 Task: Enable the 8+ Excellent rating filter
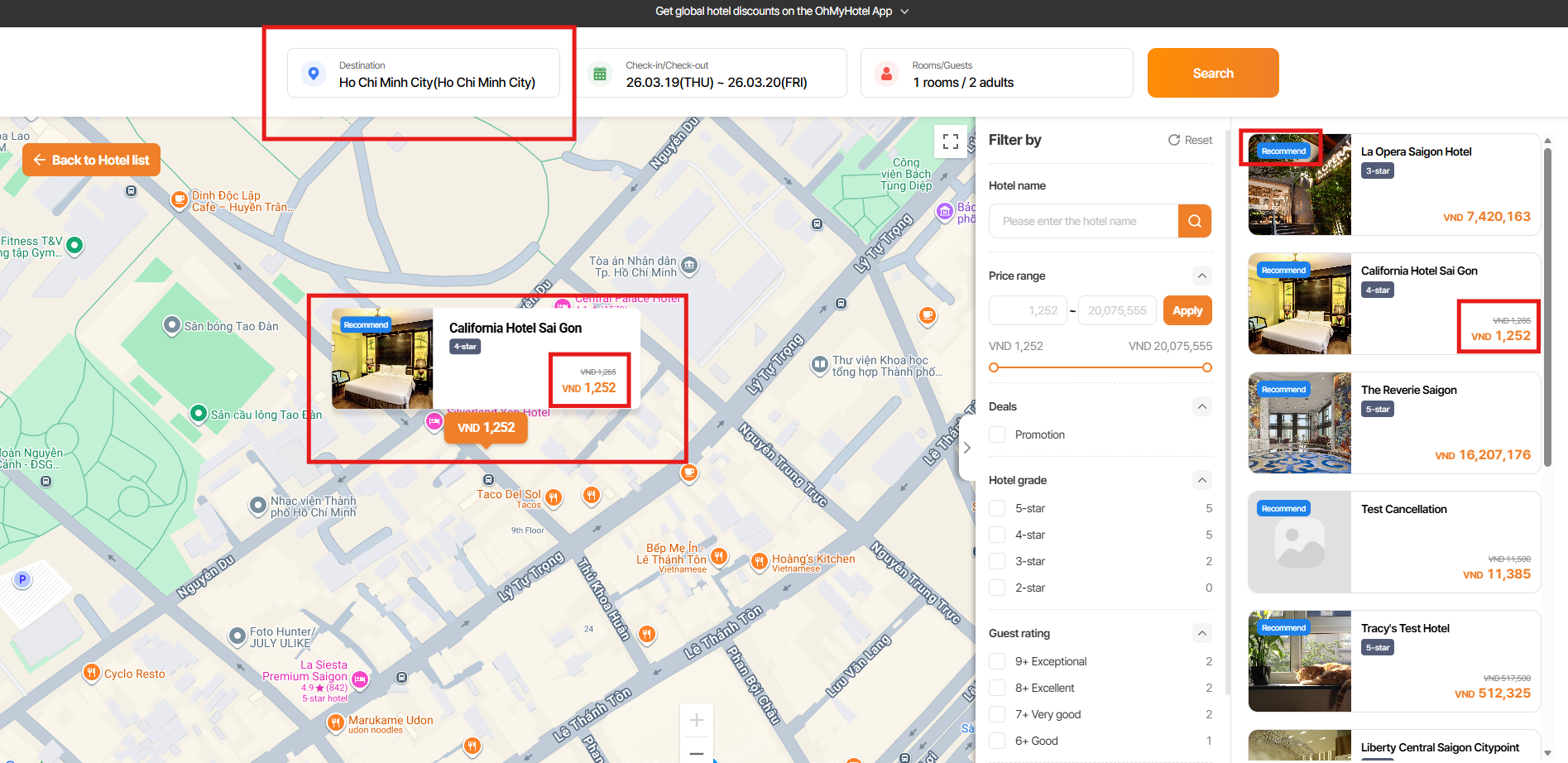tap(997, 688)
